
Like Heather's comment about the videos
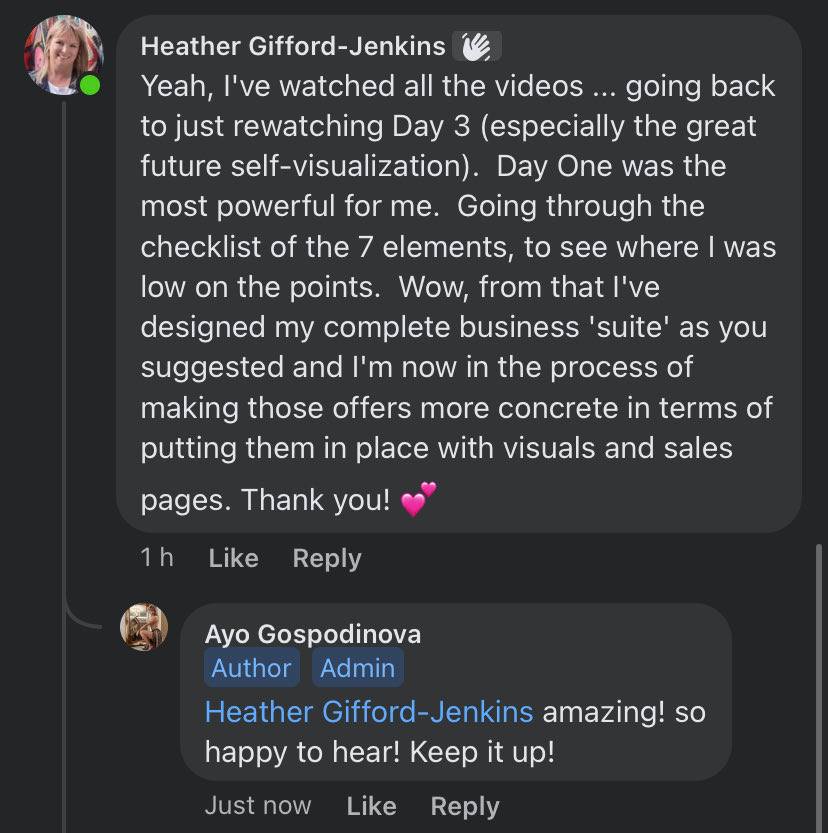click(x=233, y=558)
